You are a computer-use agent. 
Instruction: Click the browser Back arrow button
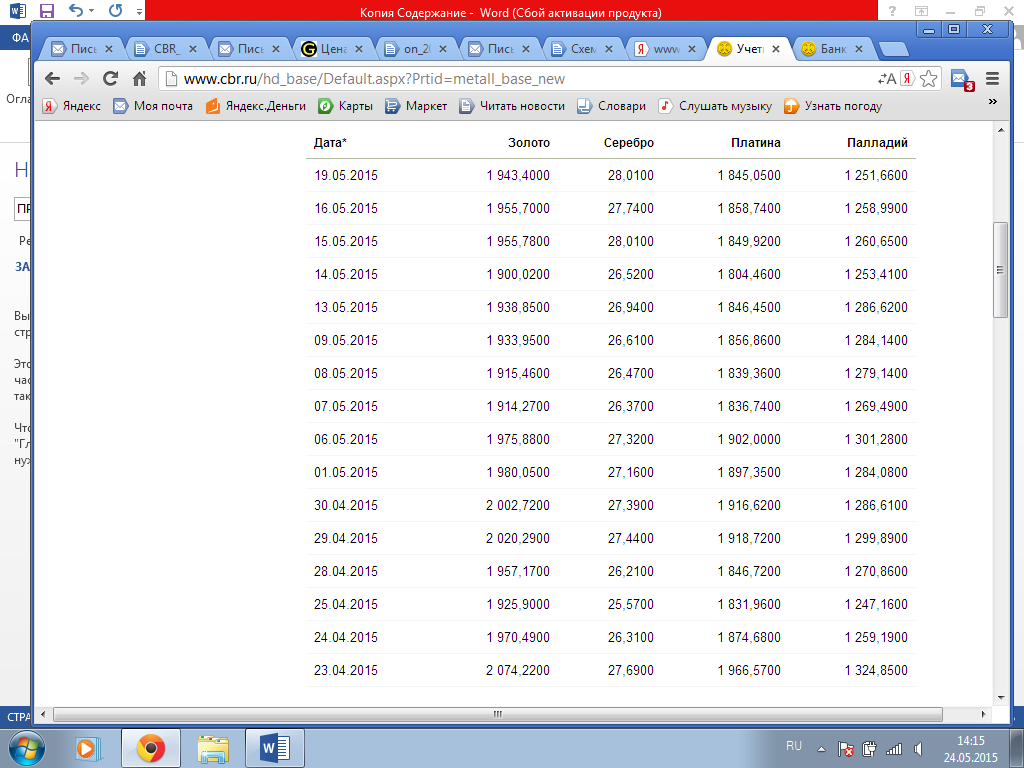coord(52,78)
